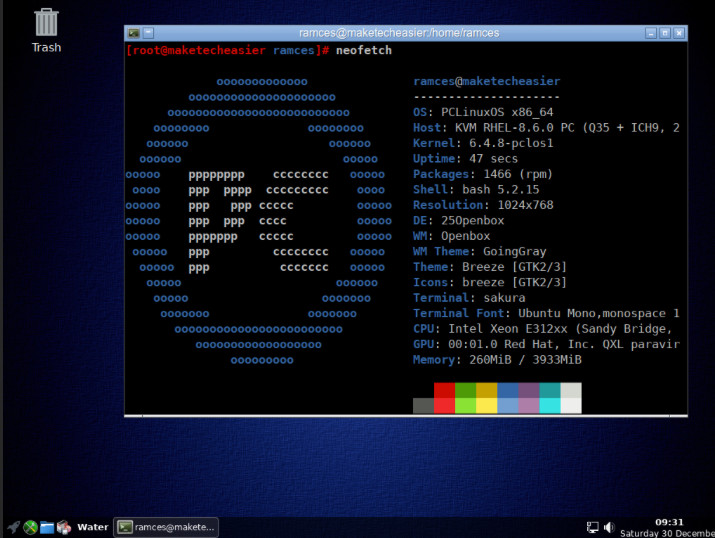Pick the lime green swatch in lower row

click(466, 406)
